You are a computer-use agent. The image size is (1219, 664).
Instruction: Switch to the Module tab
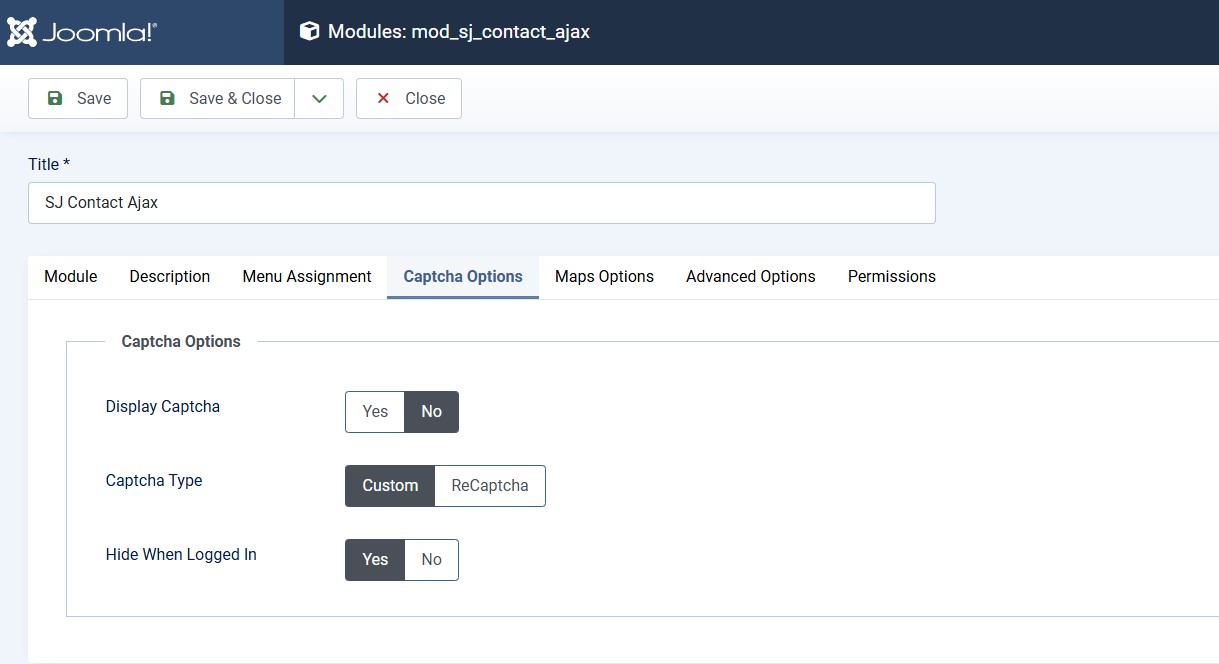coord(71,277)
